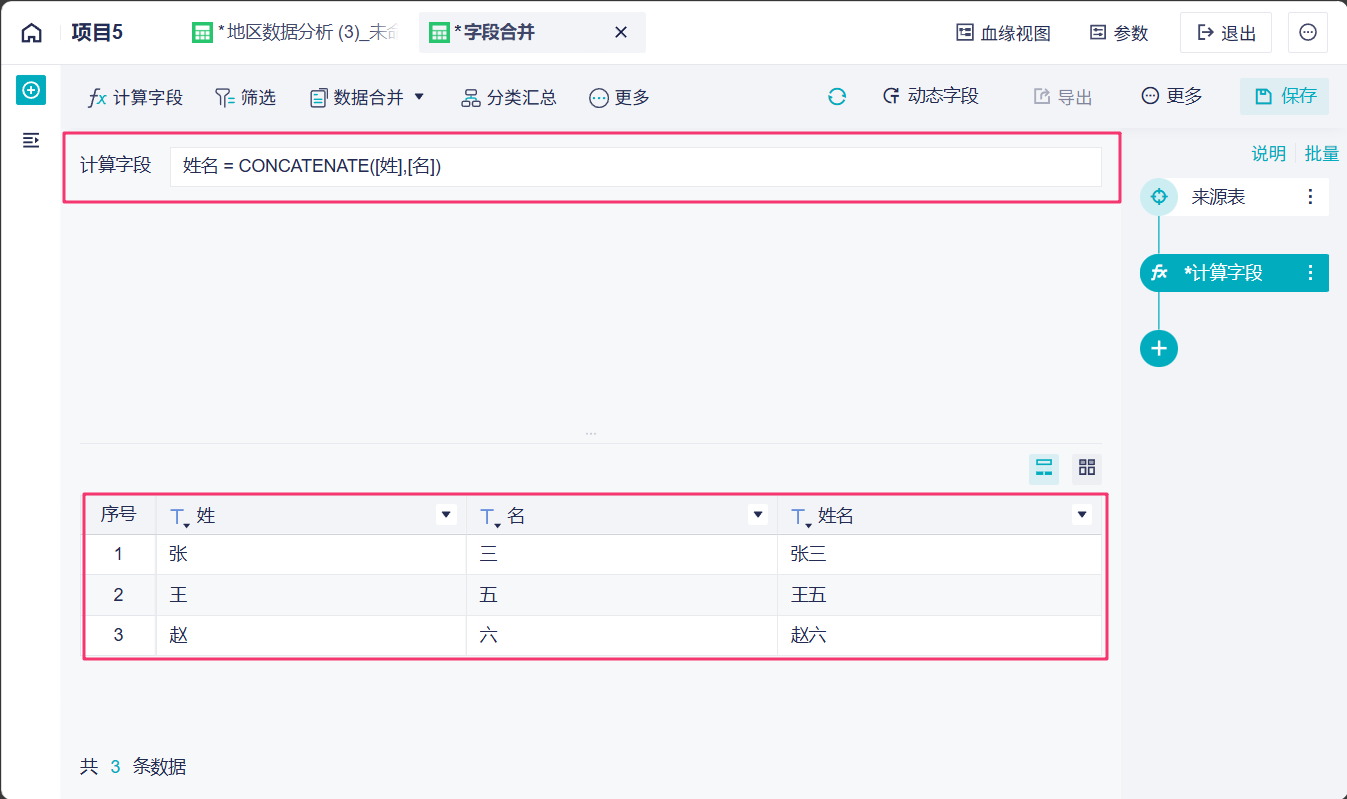
Task: Click the 退出 exit button
Action: click(1226, 33)
